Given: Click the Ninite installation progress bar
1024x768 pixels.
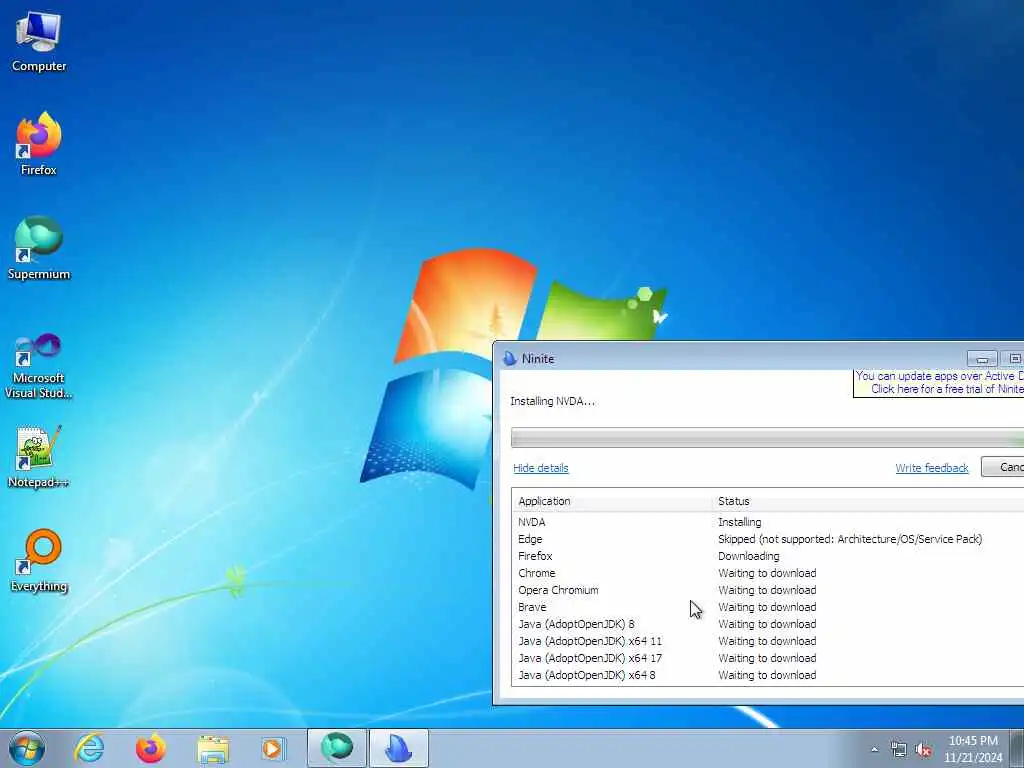Looking at the screenshot, I should (x=767, y=438).
